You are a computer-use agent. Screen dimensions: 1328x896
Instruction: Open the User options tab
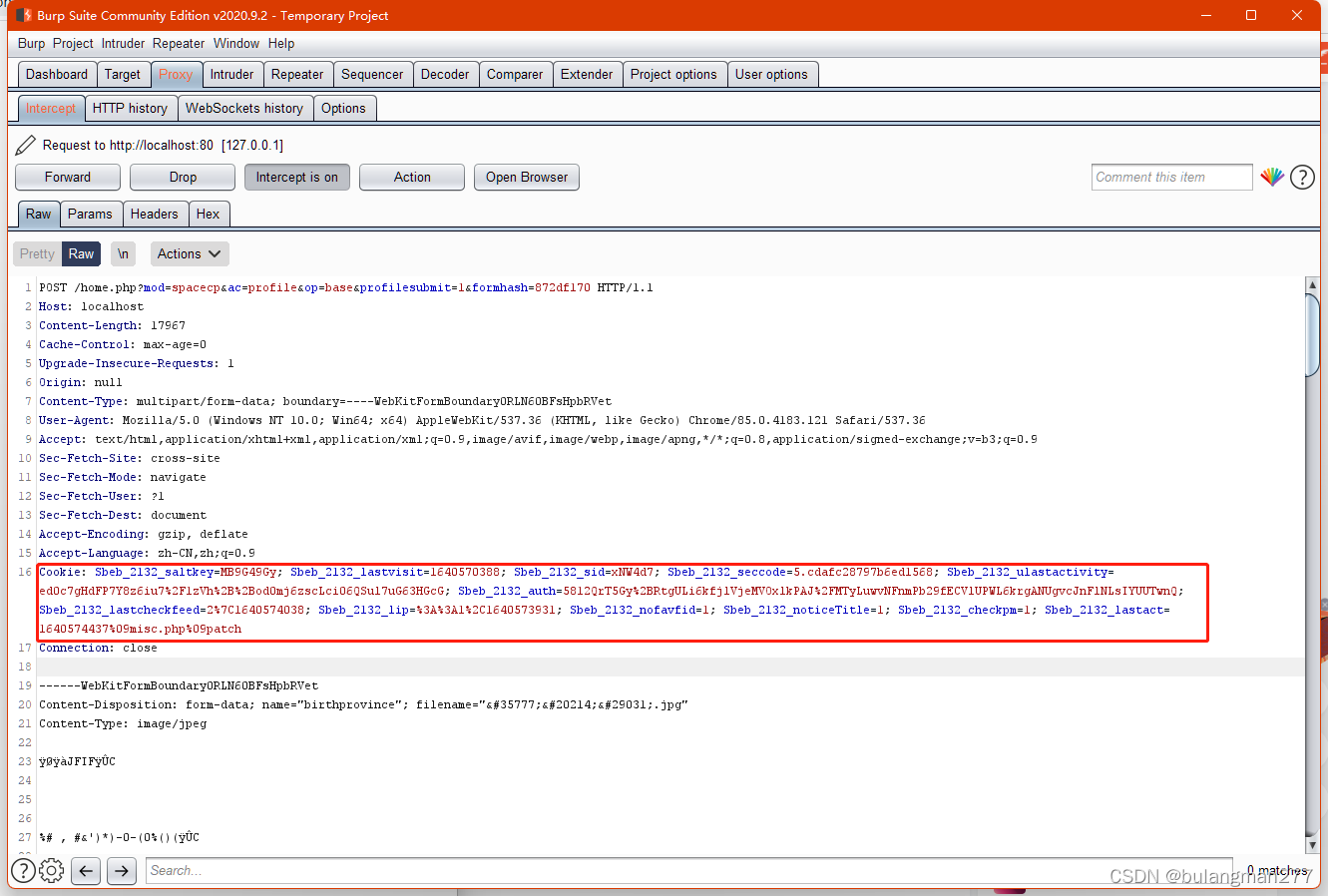coord(771,74)
